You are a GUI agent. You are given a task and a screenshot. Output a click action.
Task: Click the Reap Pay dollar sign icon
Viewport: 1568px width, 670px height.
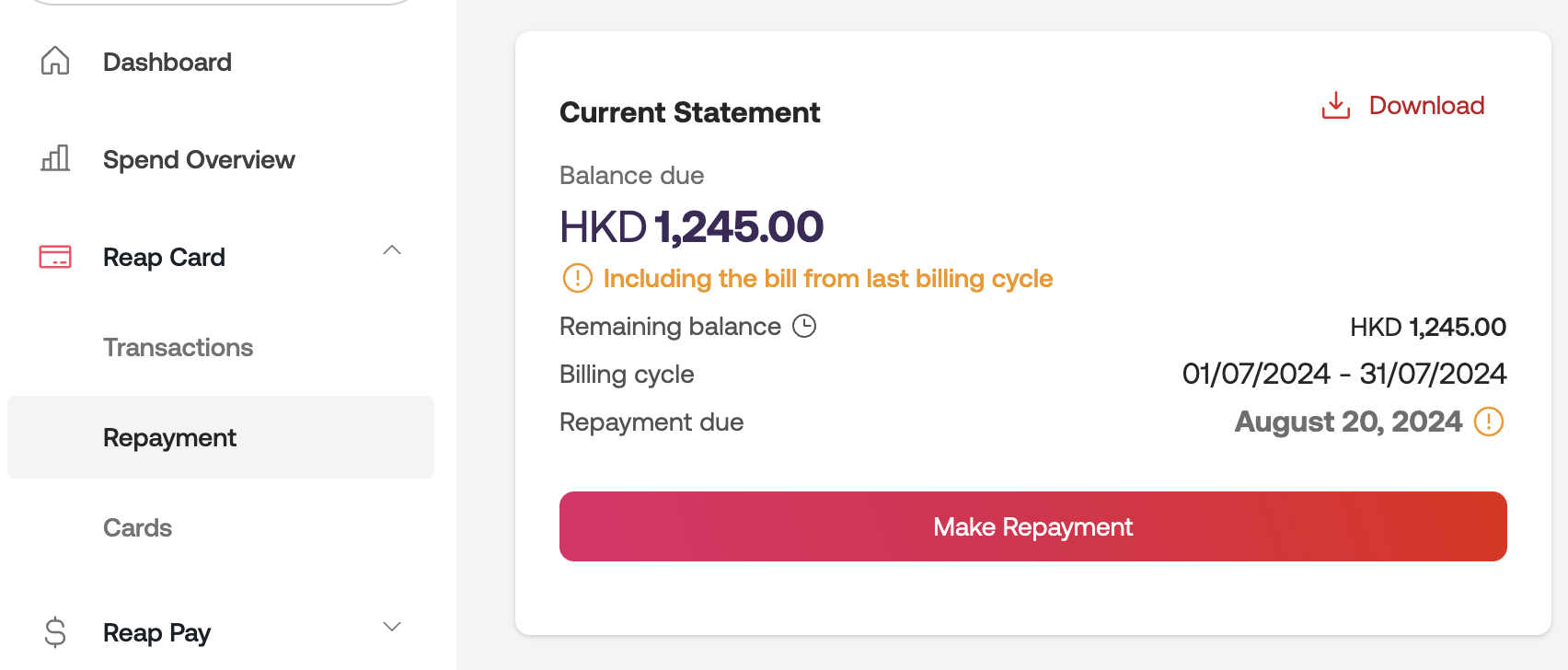[55, 632]
